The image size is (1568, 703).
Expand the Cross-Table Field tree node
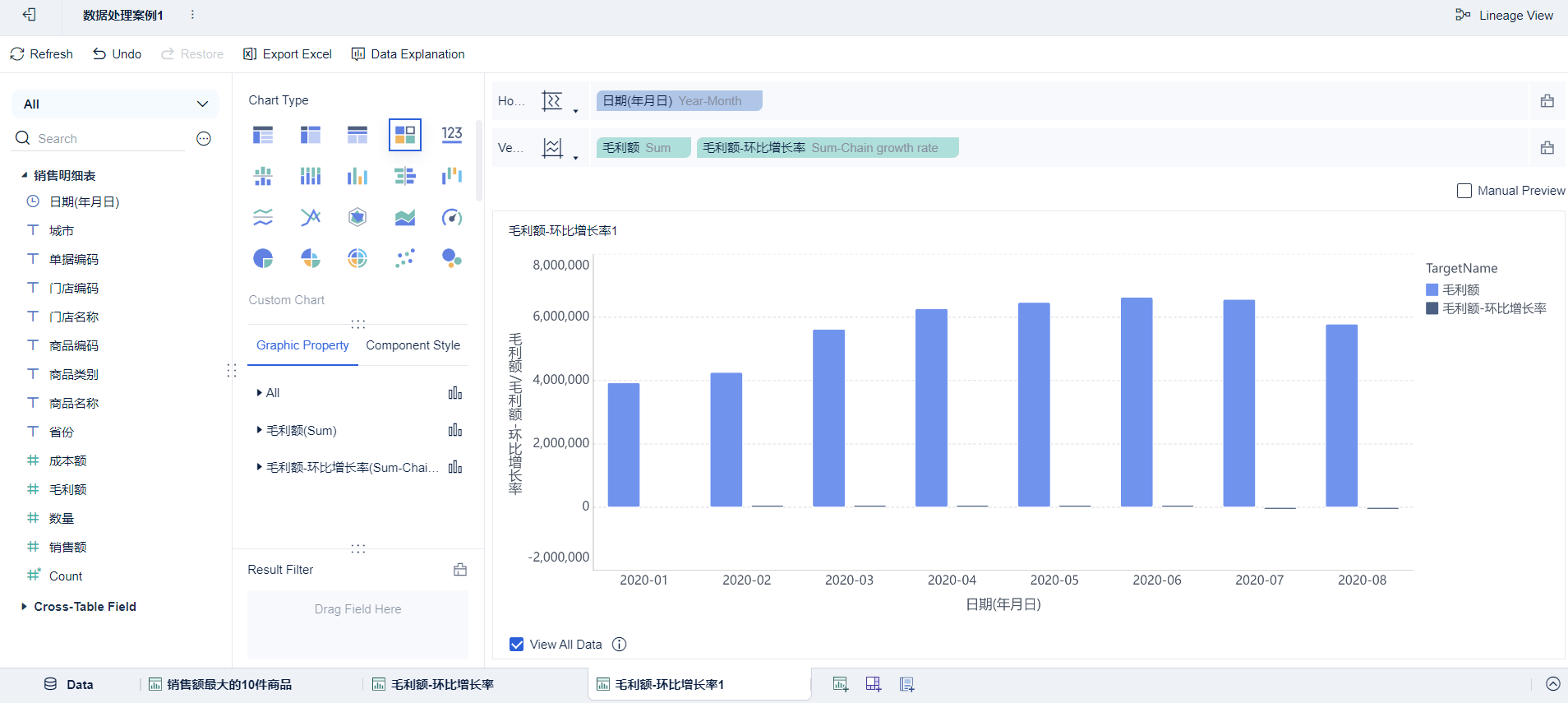[x=24, y=607]
